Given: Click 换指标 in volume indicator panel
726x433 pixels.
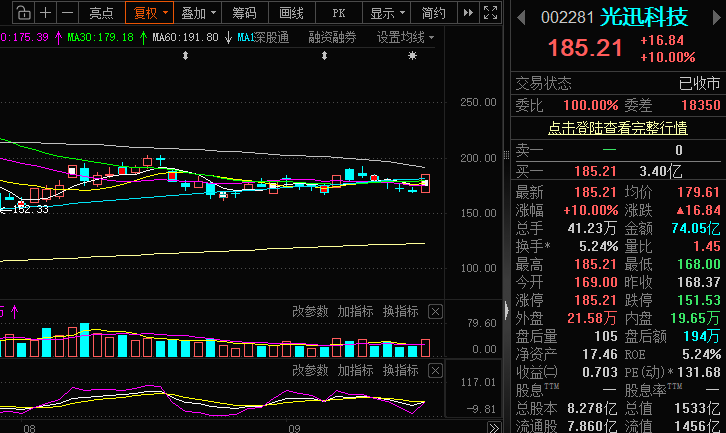Looking at the screenshot, I should point(401,311).
